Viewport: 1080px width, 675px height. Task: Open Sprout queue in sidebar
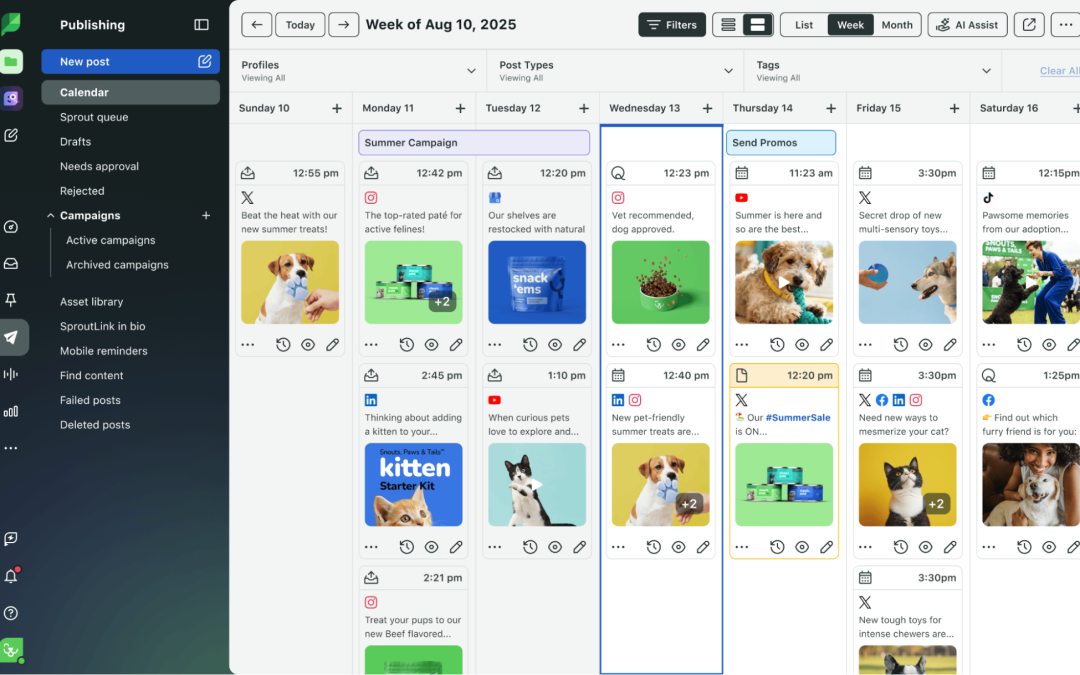(x=94, y=117)
